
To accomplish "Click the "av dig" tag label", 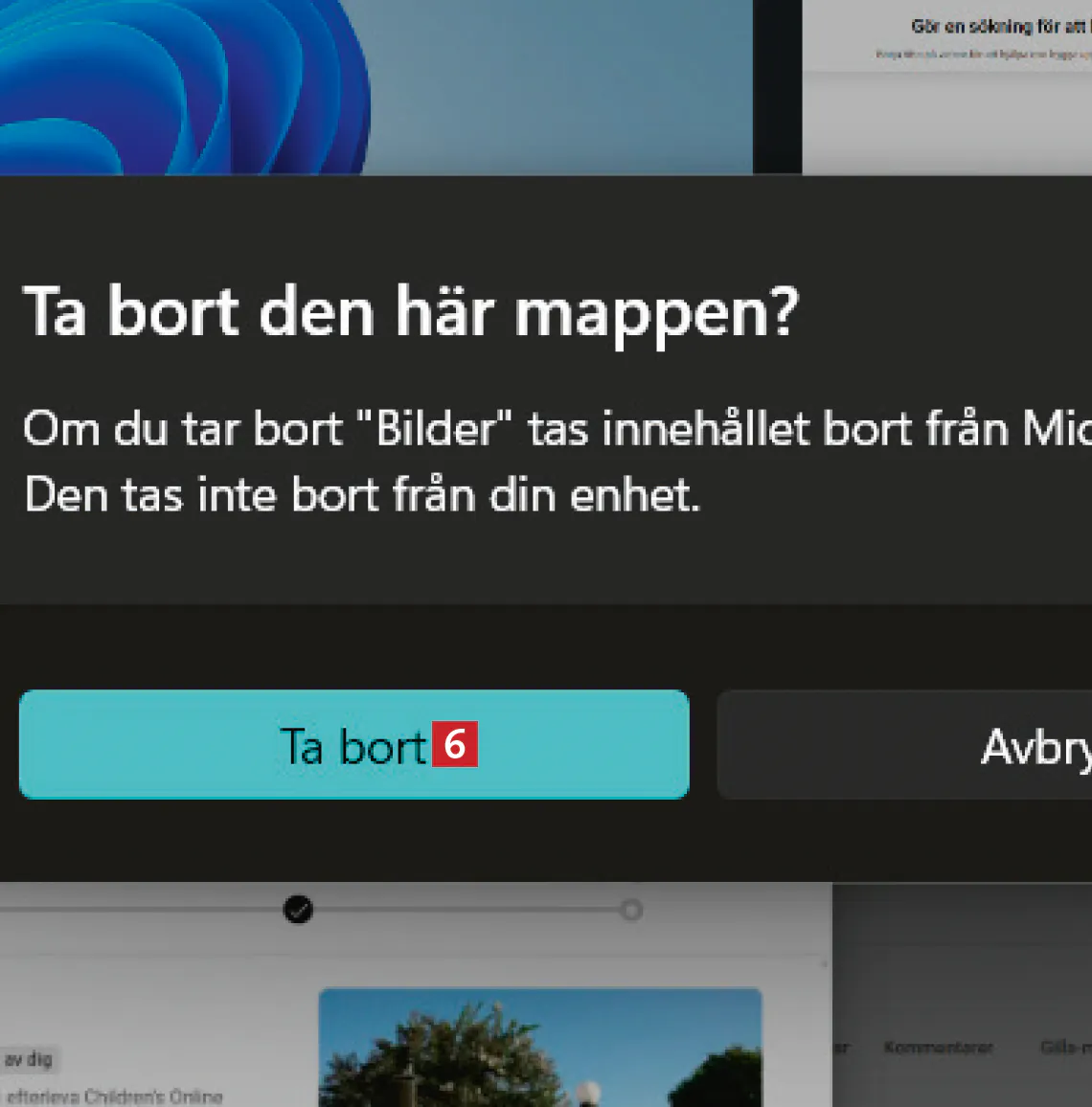I will 28,1059.
